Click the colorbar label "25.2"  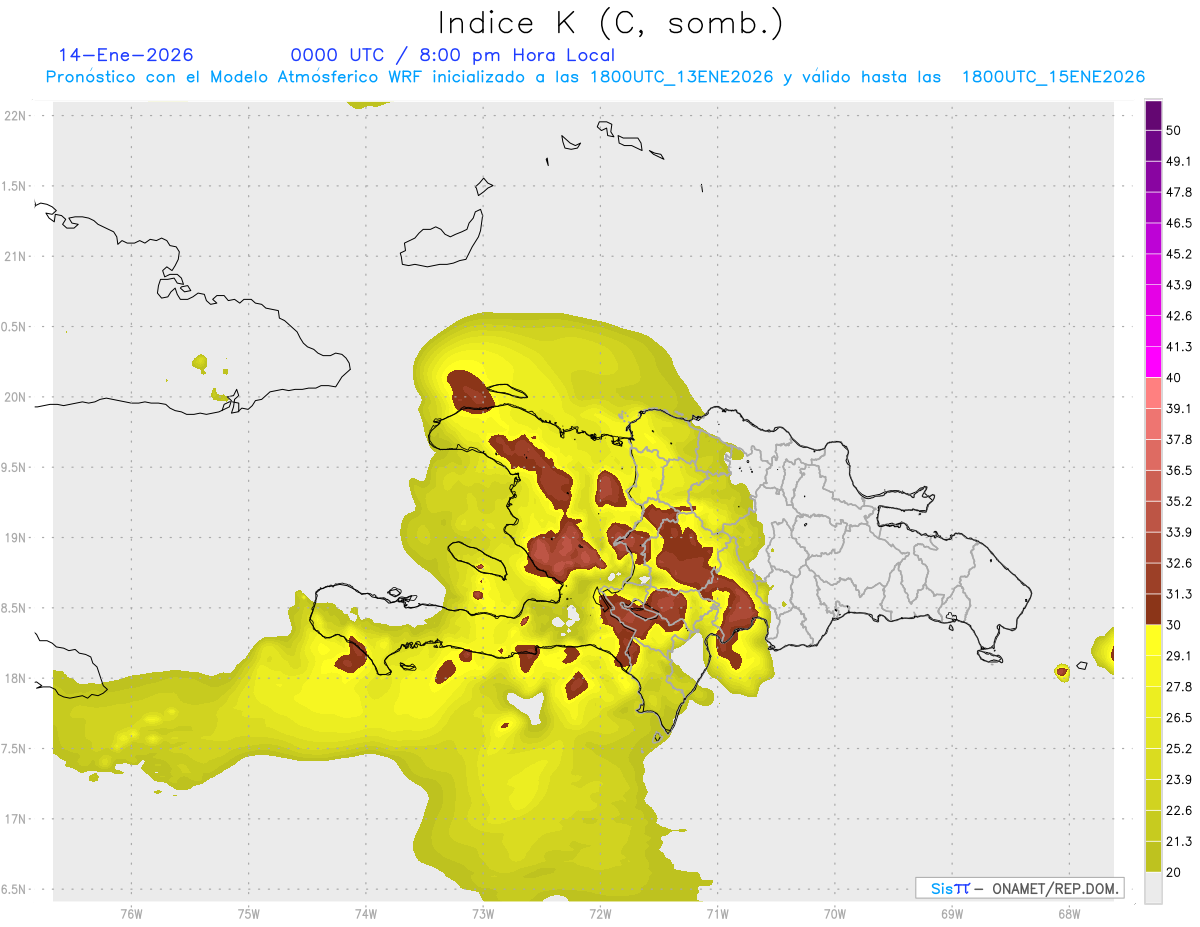pyautogui.click(x=1179, y=748)
